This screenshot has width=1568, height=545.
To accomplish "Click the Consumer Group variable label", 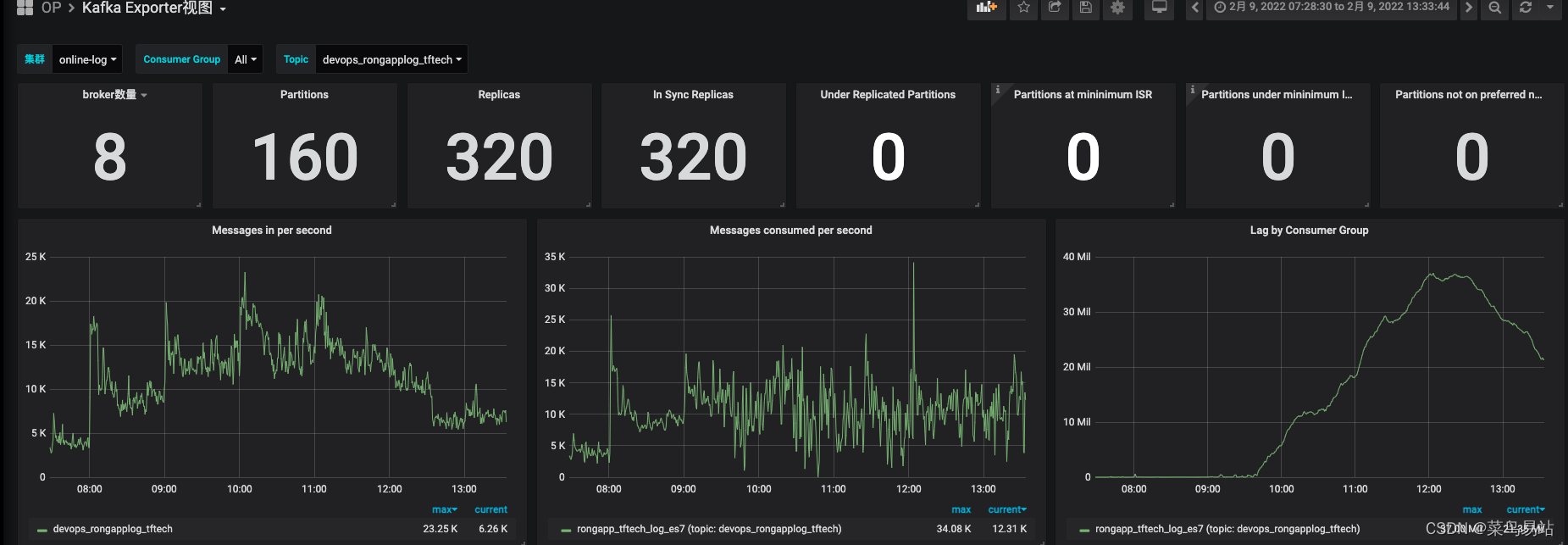I will pos(181,59).
